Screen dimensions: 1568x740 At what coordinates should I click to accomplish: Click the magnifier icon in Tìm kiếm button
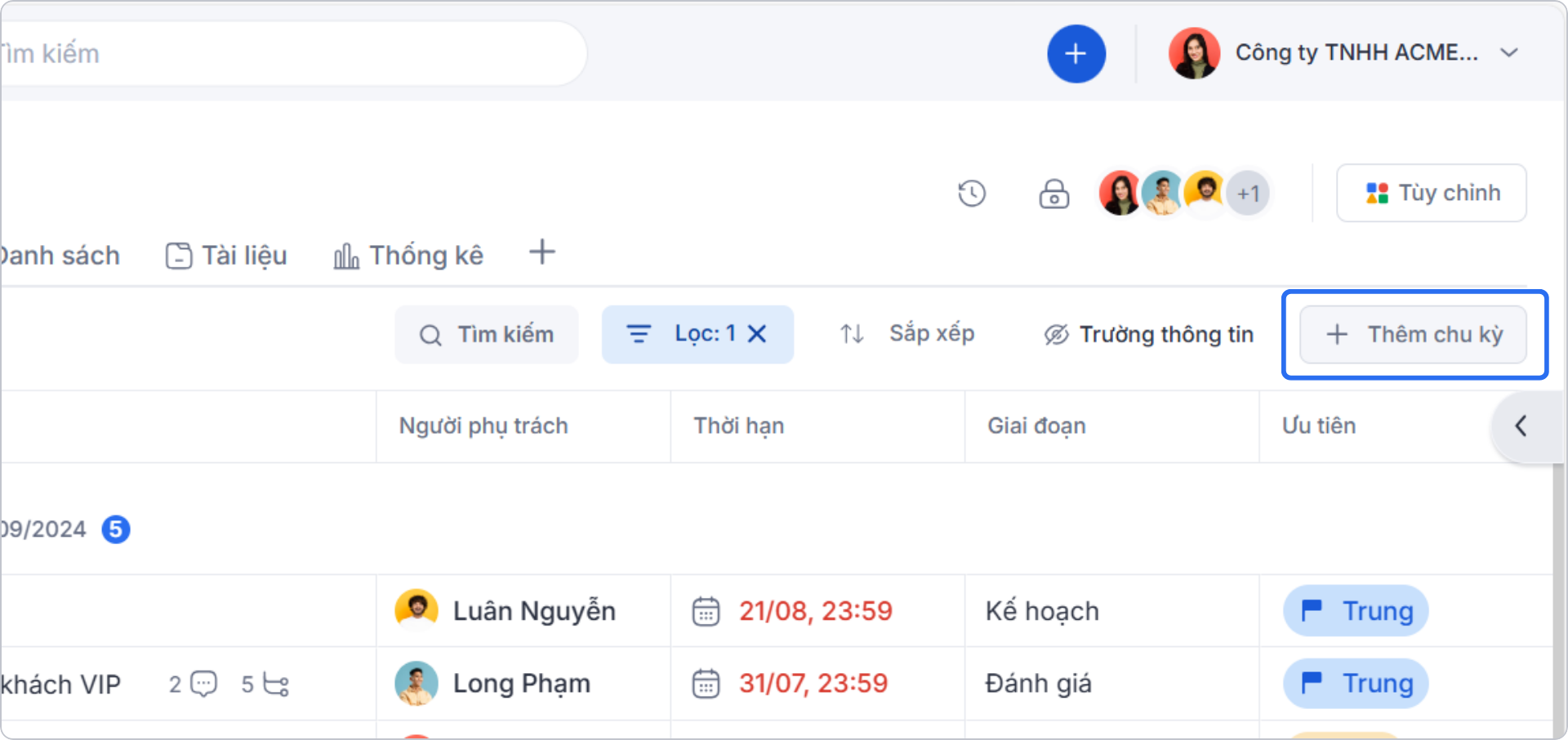tap(430, 334)
